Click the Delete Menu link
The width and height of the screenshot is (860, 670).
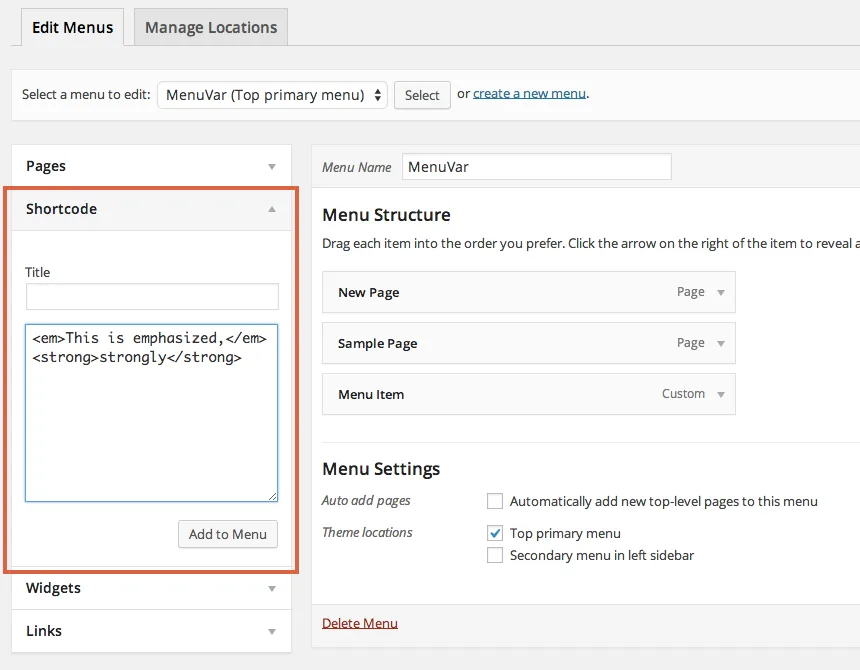(360, 623)
